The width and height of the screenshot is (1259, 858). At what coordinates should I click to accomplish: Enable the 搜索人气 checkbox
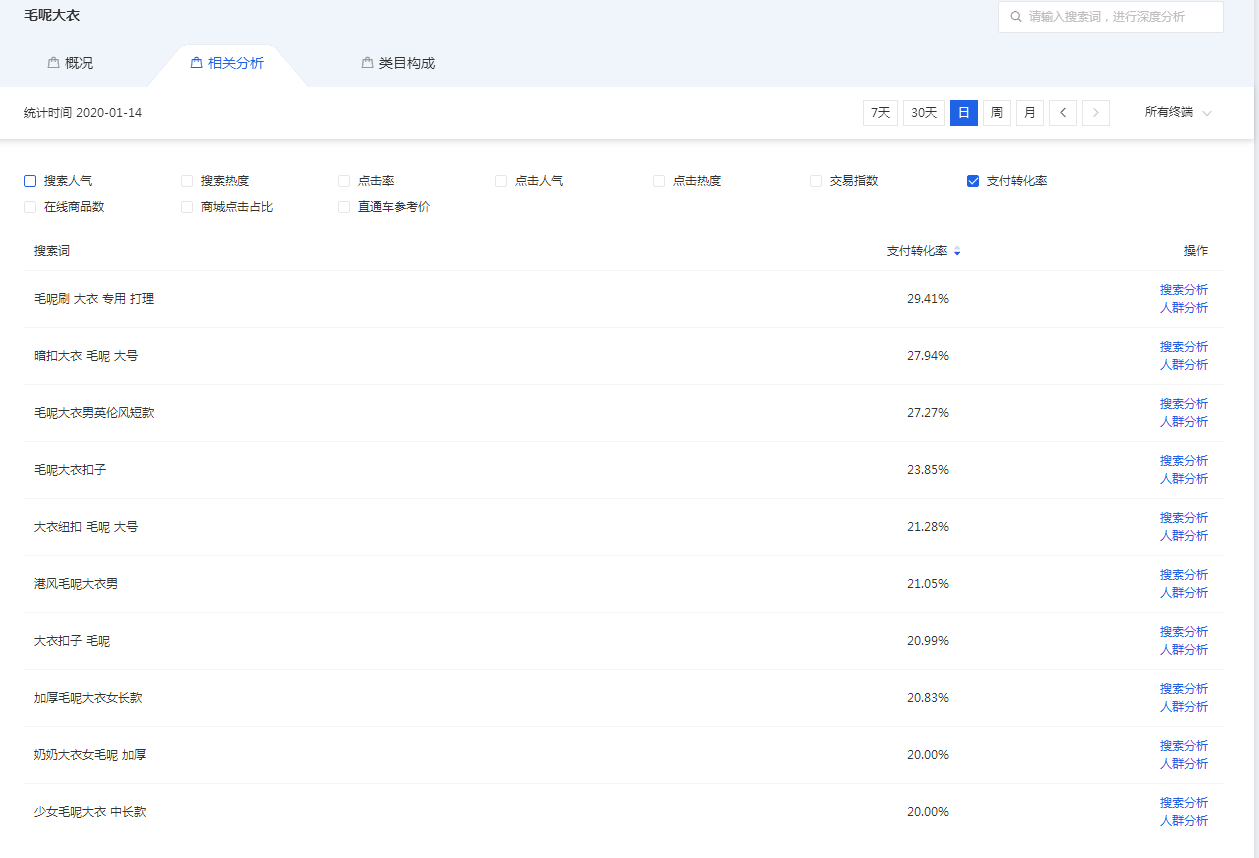tap(30, 181)
